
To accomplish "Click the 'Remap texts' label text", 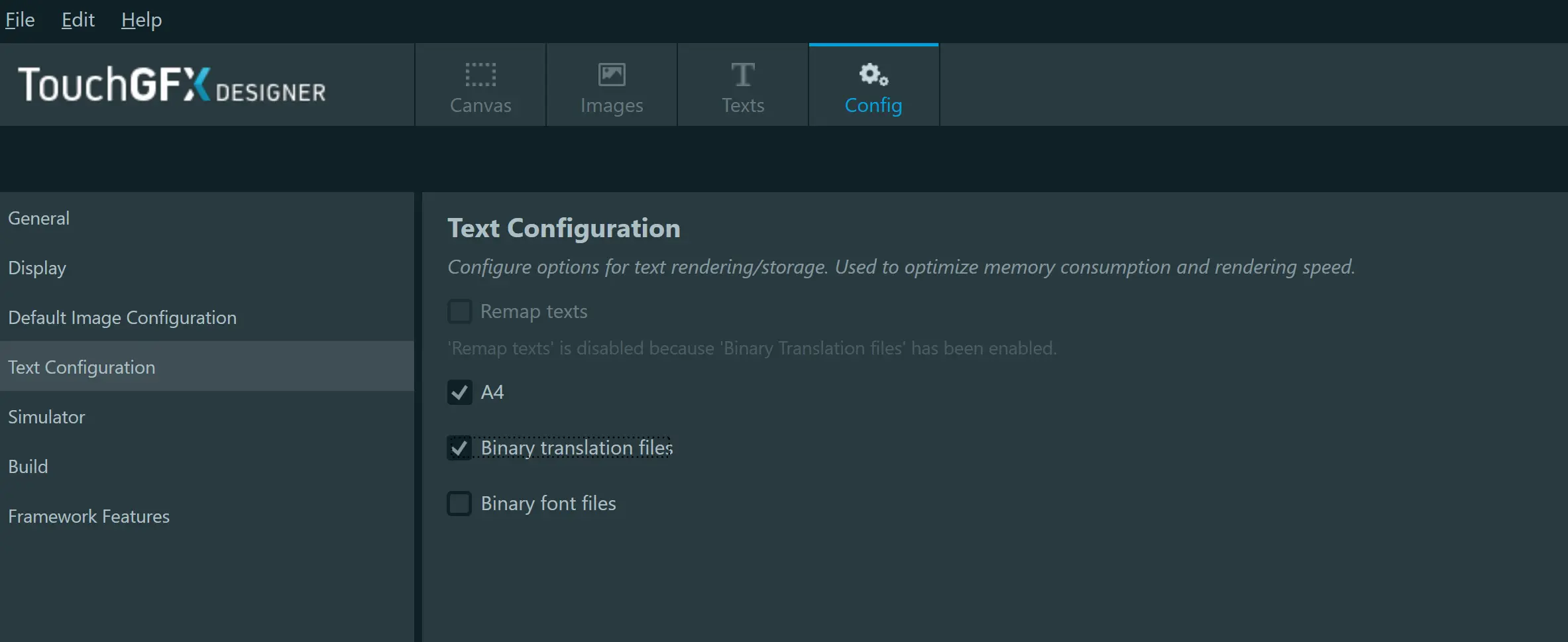I will [534, 311].
